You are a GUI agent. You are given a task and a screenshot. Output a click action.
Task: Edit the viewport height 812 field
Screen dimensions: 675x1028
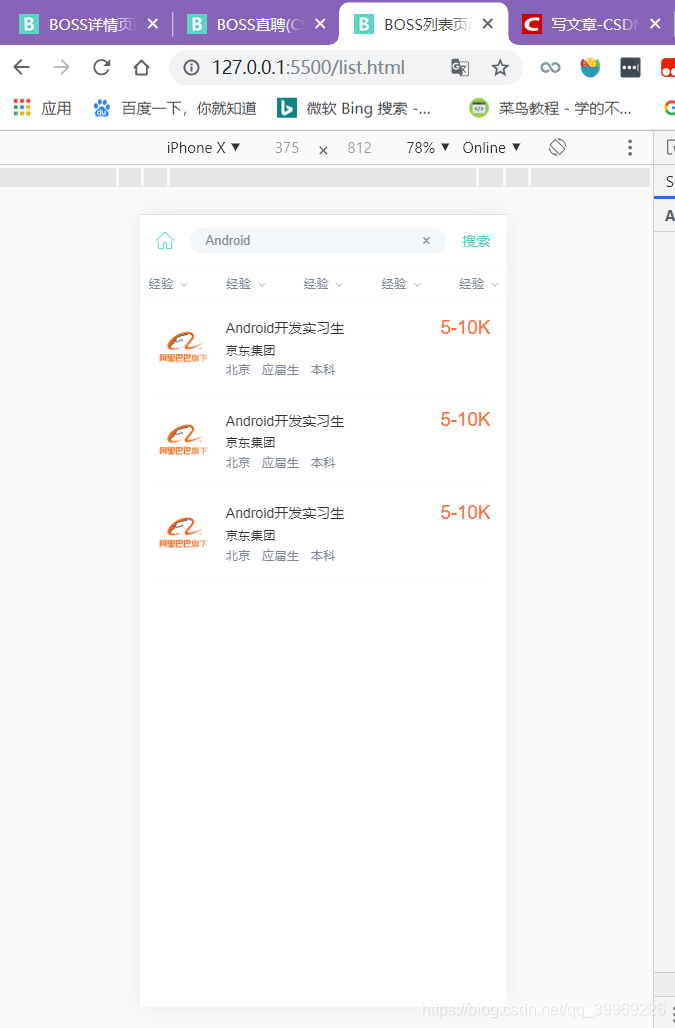(359, 148)
